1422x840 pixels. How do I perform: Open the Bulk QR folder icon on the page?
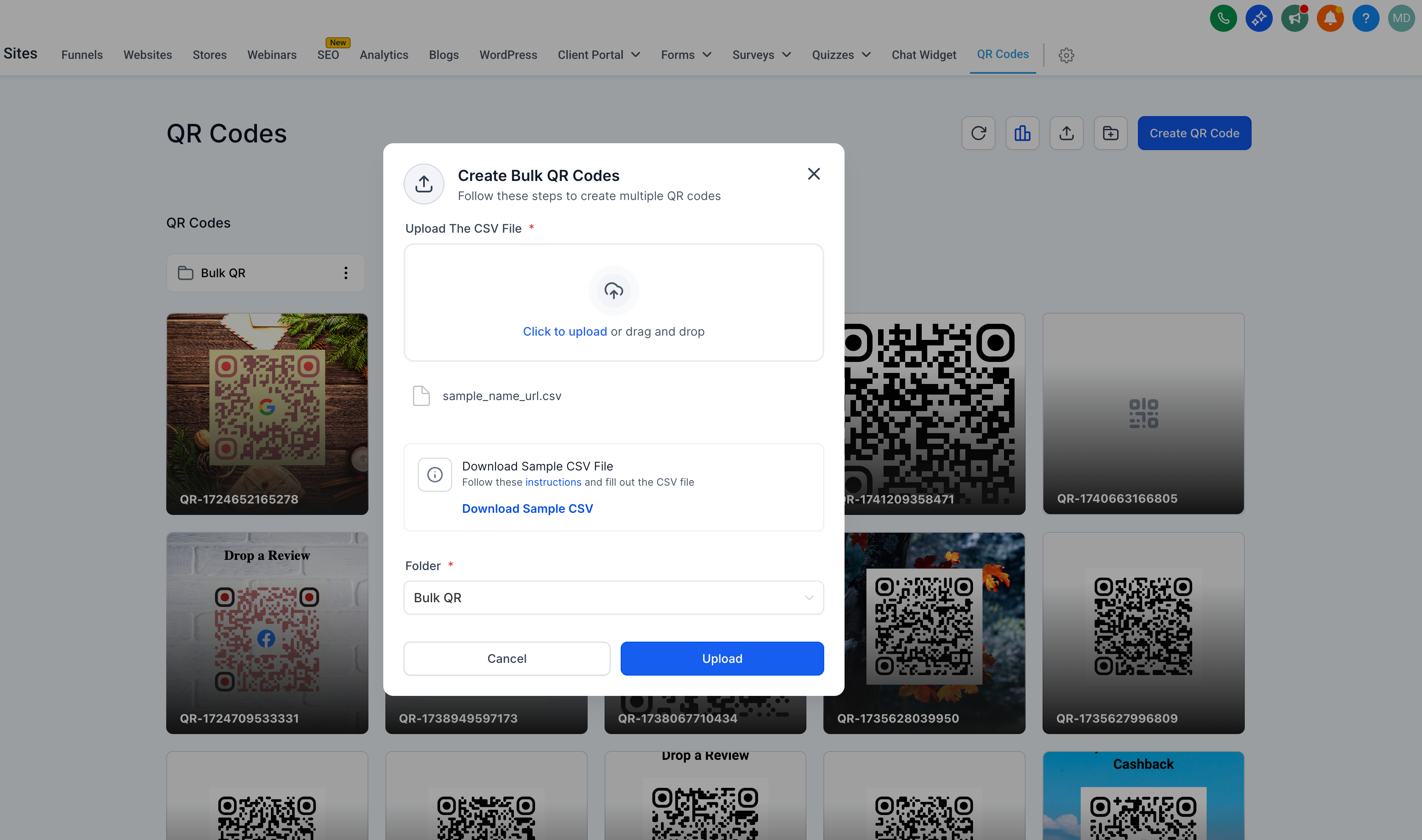pos(186,273)
